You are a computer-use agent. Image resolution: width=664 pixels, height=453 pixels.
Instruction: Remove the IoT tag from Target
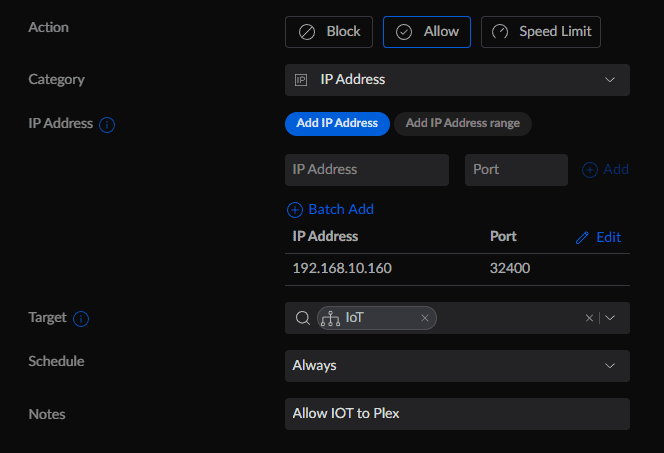[x=425, y=318]
